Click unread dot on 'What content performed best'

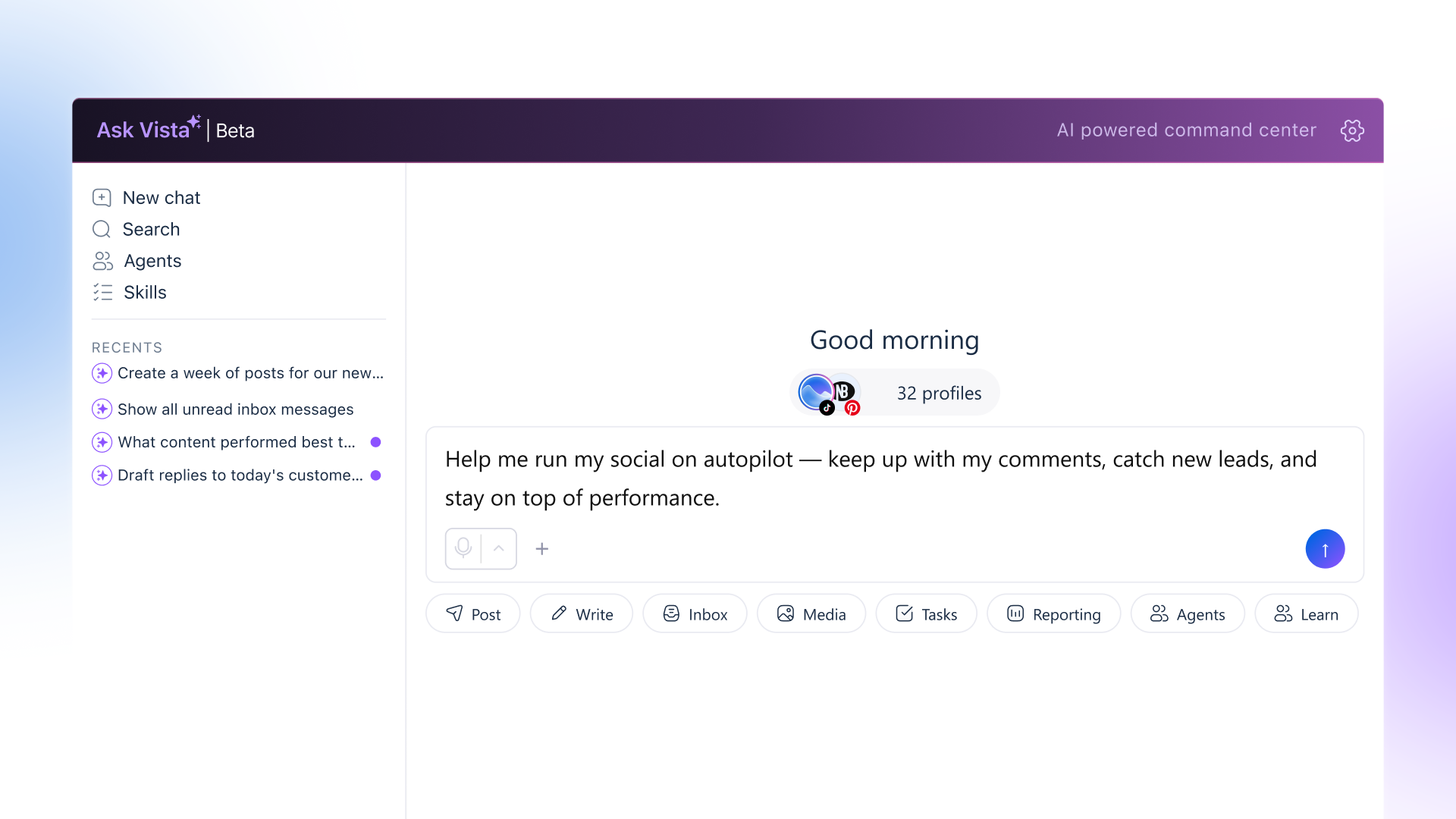[375, 442]
